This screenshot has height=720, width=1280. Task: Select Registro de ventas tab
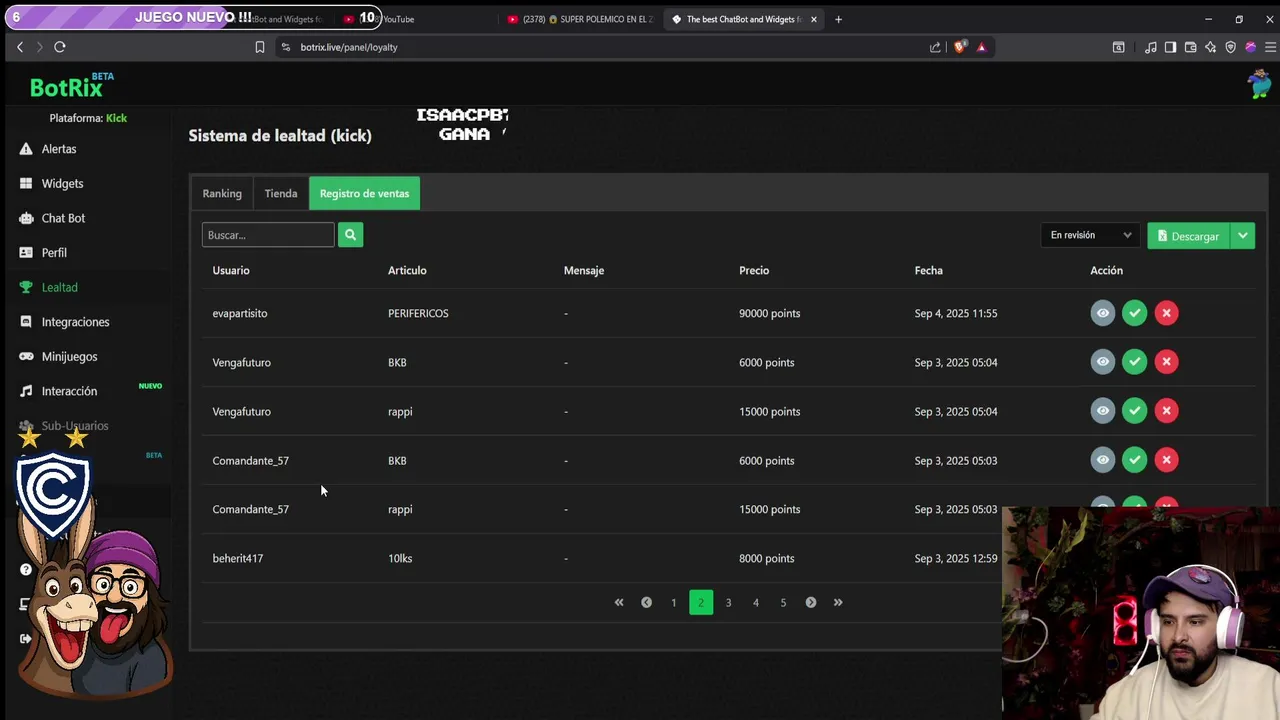(364, 193)
